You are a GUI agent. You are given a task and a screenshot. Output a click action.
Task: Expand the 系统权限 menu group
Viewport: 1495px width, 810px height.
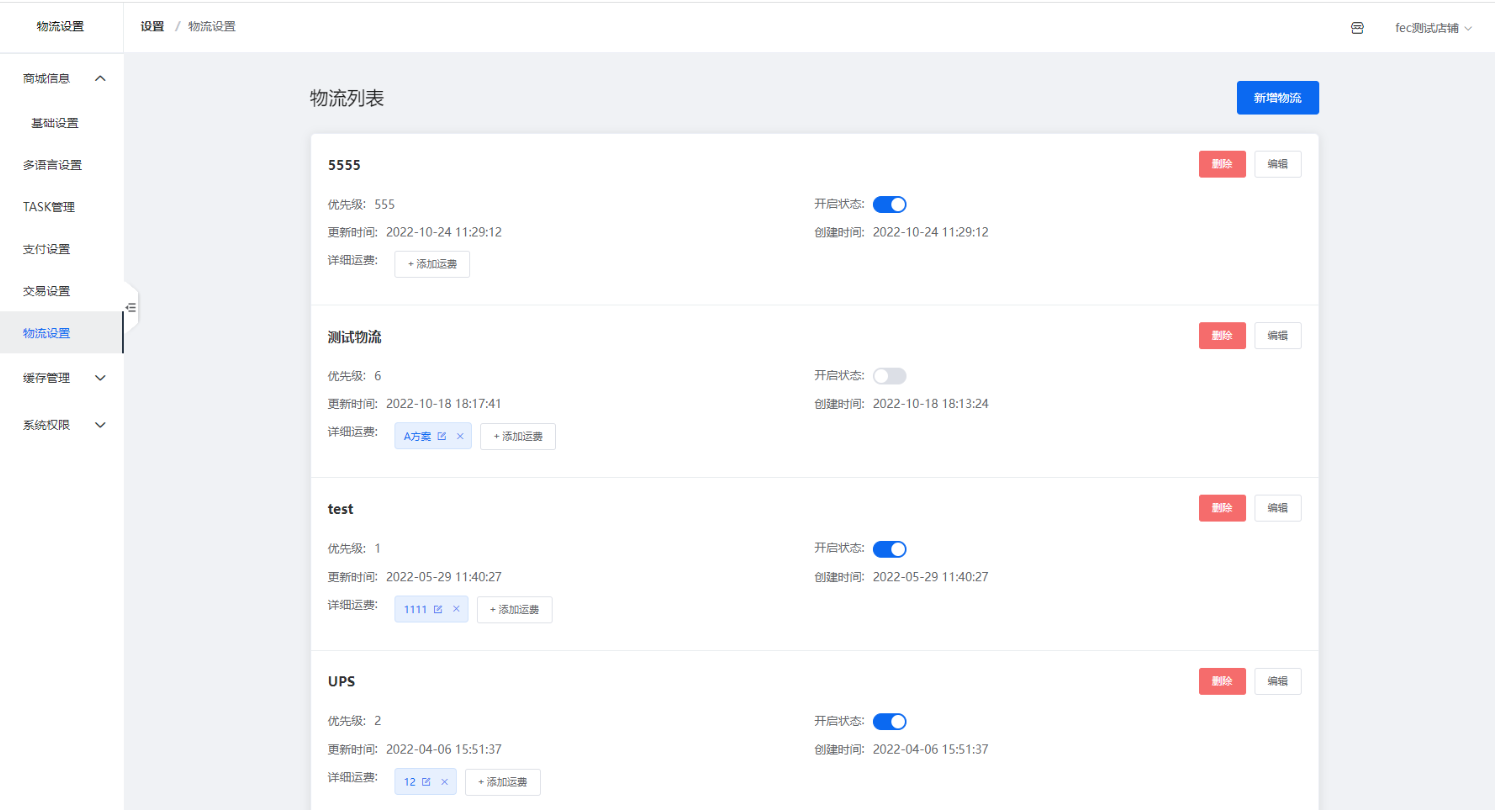pyautogui.click(x=62, y=424)
